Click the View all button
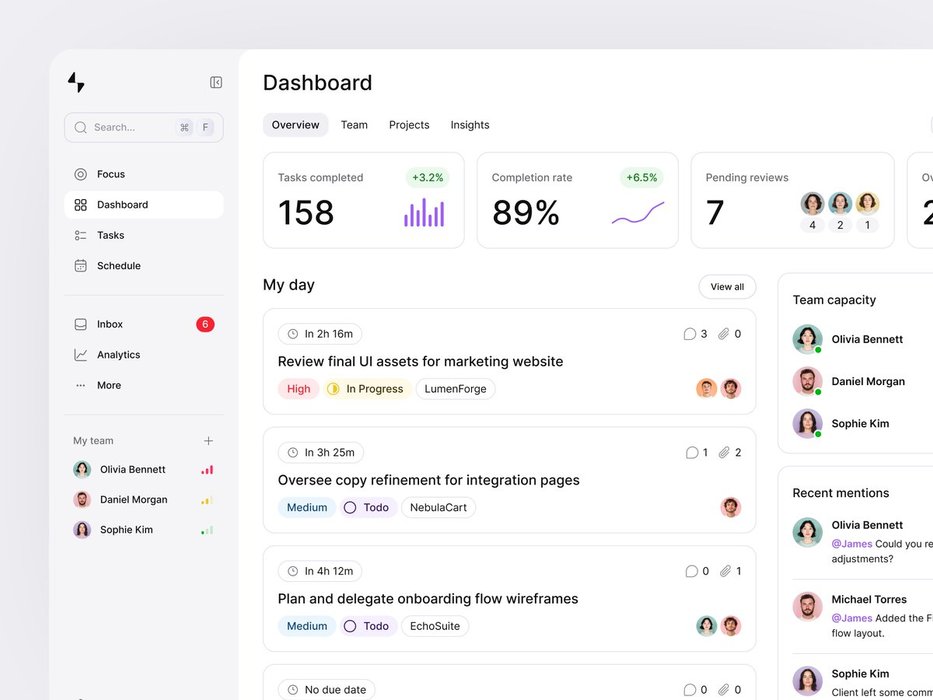The height and width of the screenshot is (700, 933). [x=727, y=287]
